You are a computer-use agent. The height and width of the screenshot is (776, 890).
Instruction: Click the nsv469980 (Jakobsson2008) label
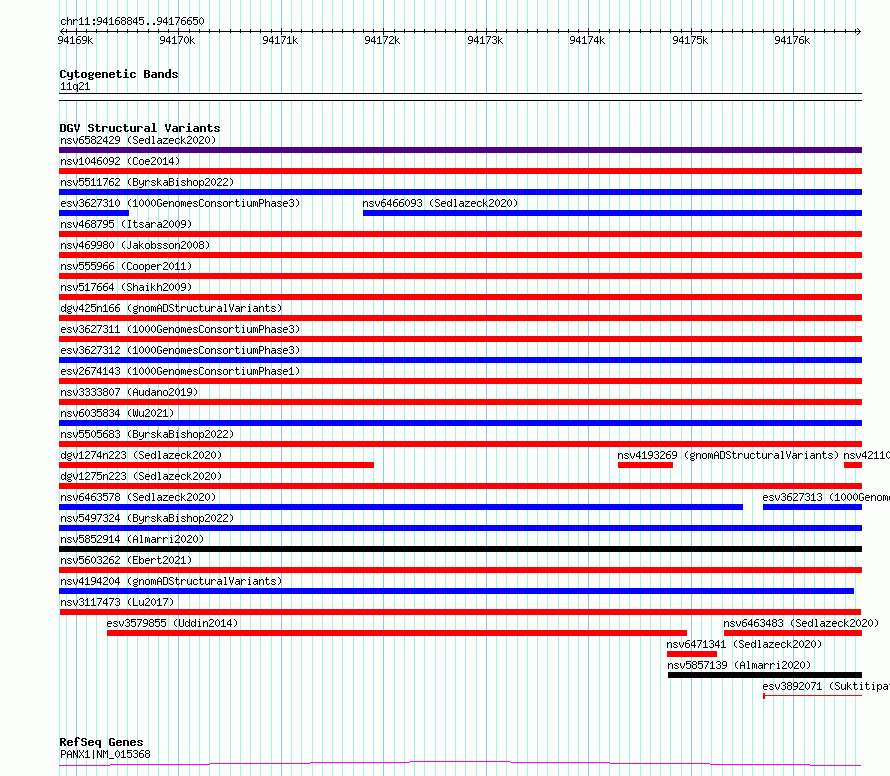click(x=135, y=245)
